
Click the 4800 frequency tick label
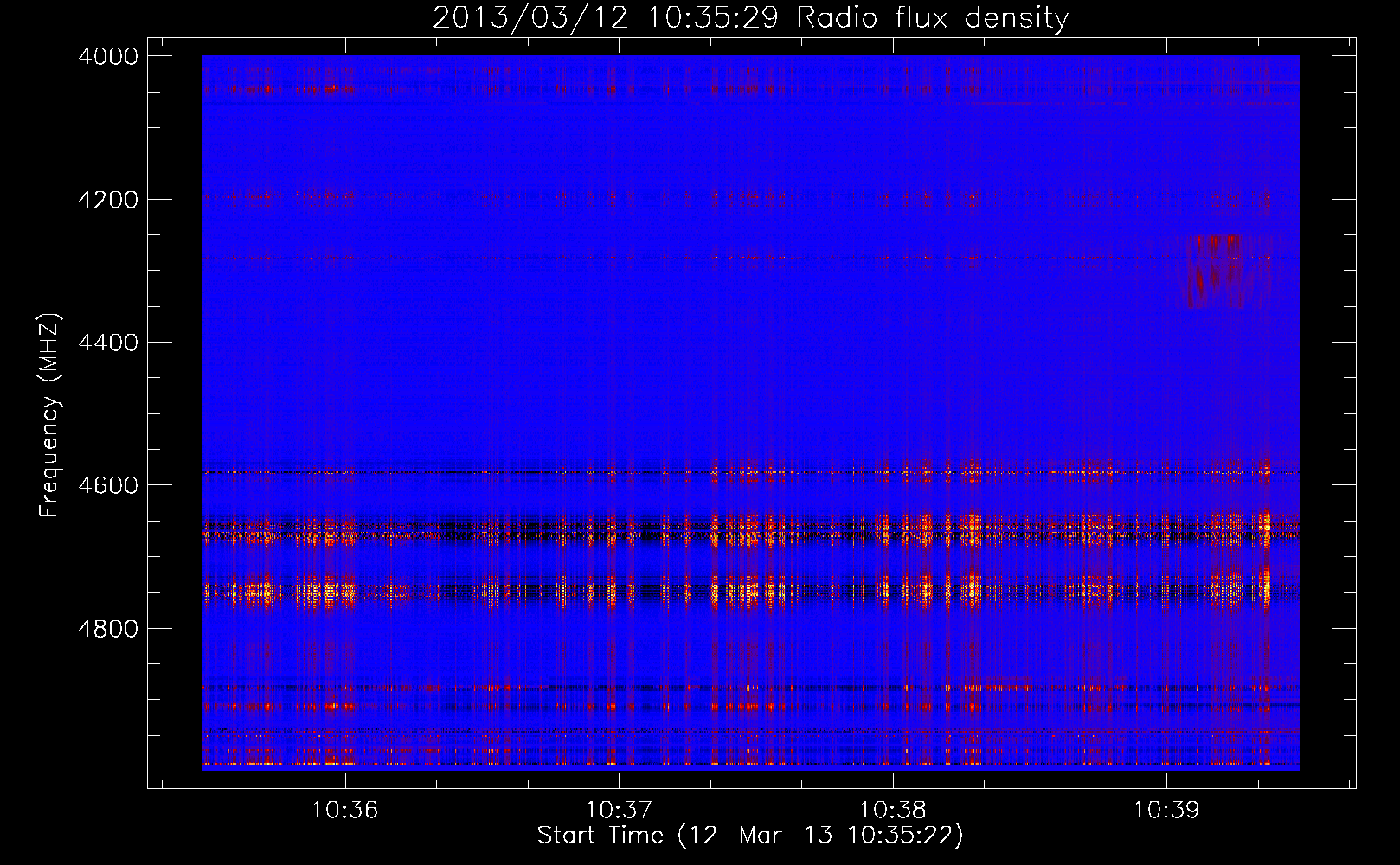pos(108,629)
